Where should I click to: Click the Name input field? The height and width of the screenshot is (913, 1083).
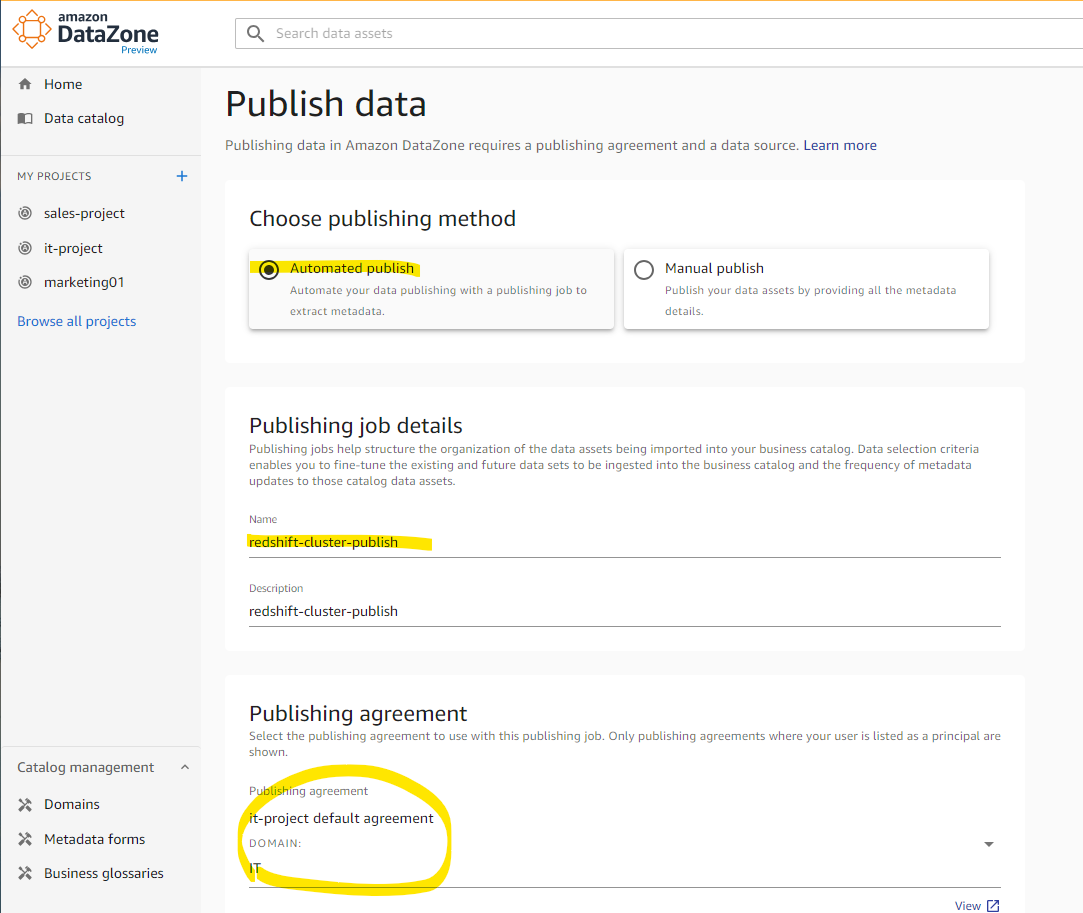click(x=624, y=542)
